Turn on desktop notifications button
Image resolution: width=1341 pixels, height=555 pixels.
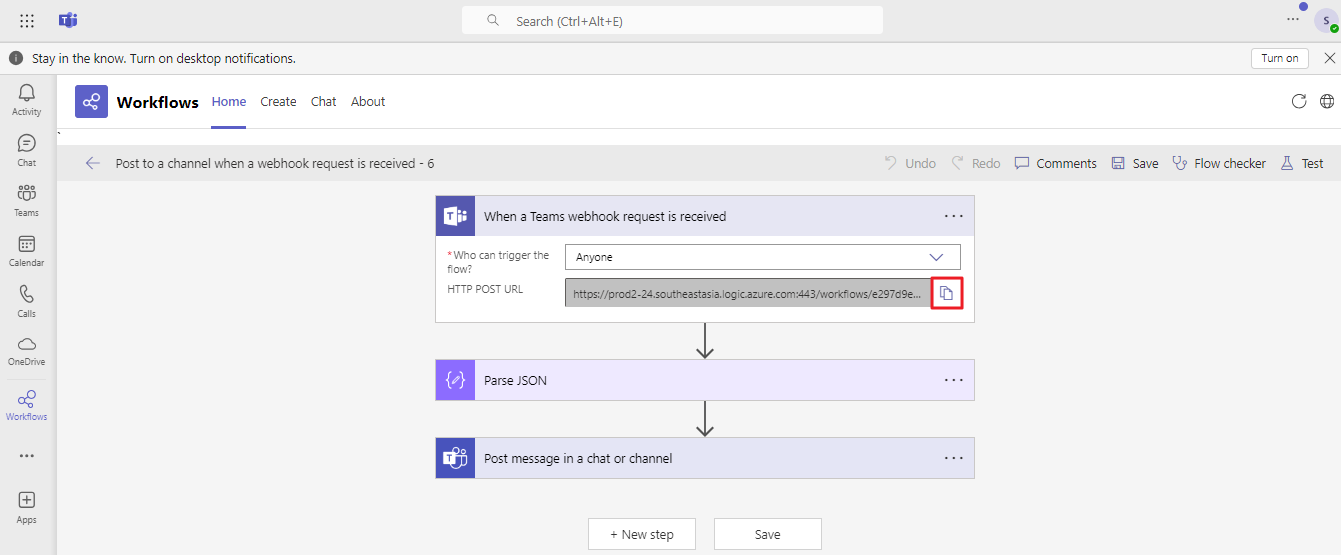tap(1280, 58)
